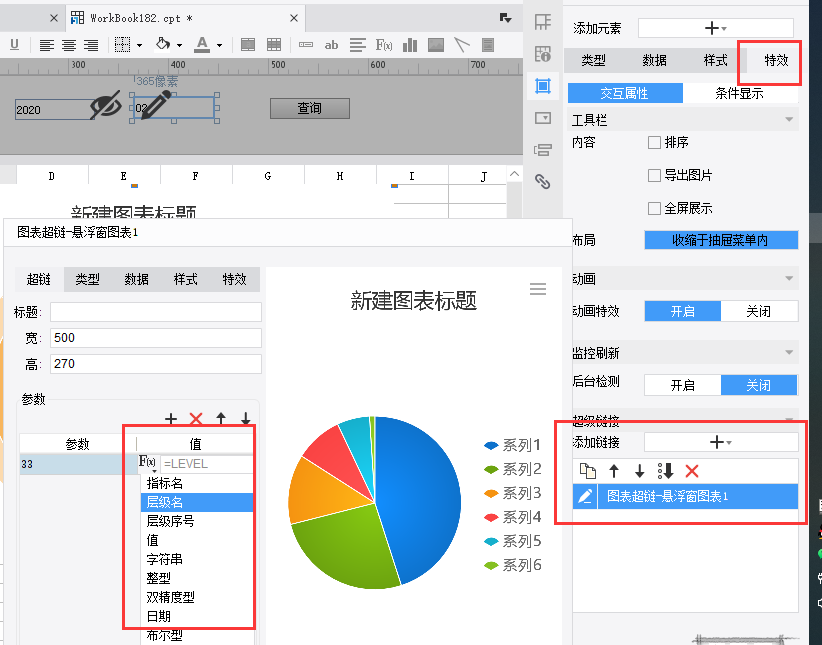Open widget settings sidebar icon

(543, 118)
